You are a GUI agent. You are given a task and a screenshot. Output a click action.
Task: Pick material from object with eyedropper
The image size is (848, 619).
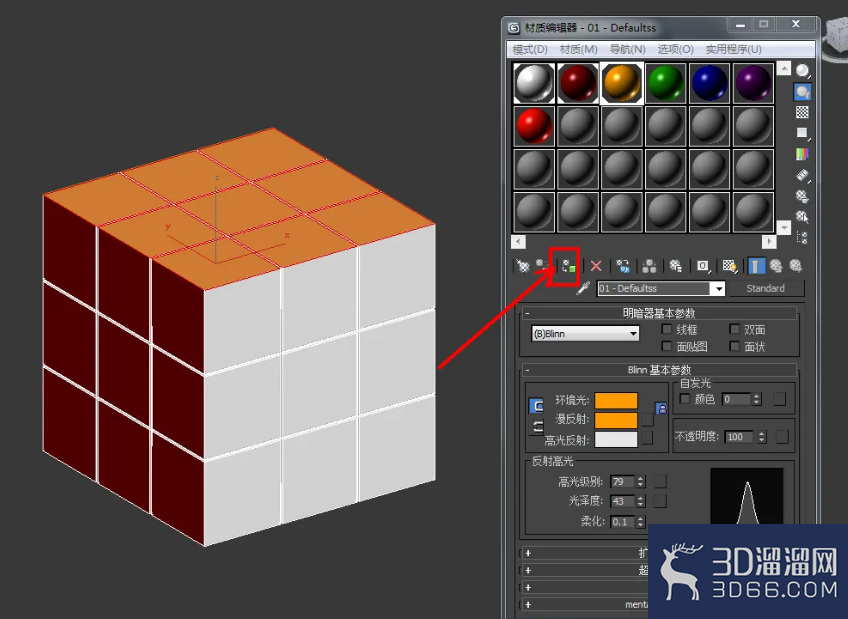(583, 288)
